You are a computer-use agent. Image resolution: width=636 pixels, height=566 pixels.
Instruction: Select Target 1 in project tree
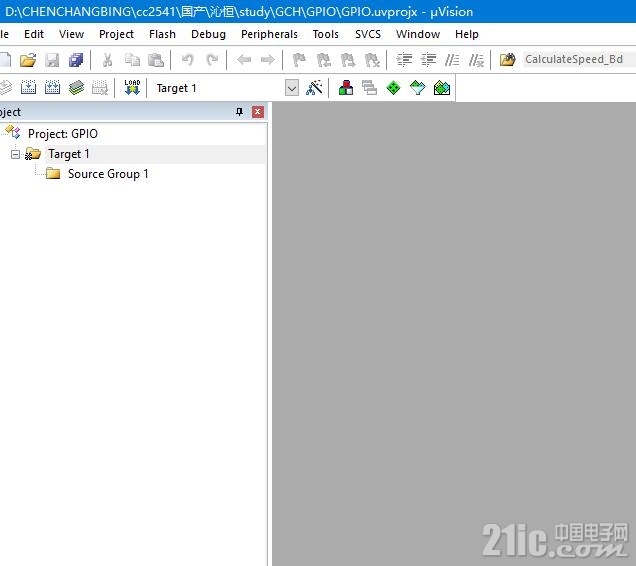pos(69,154)
